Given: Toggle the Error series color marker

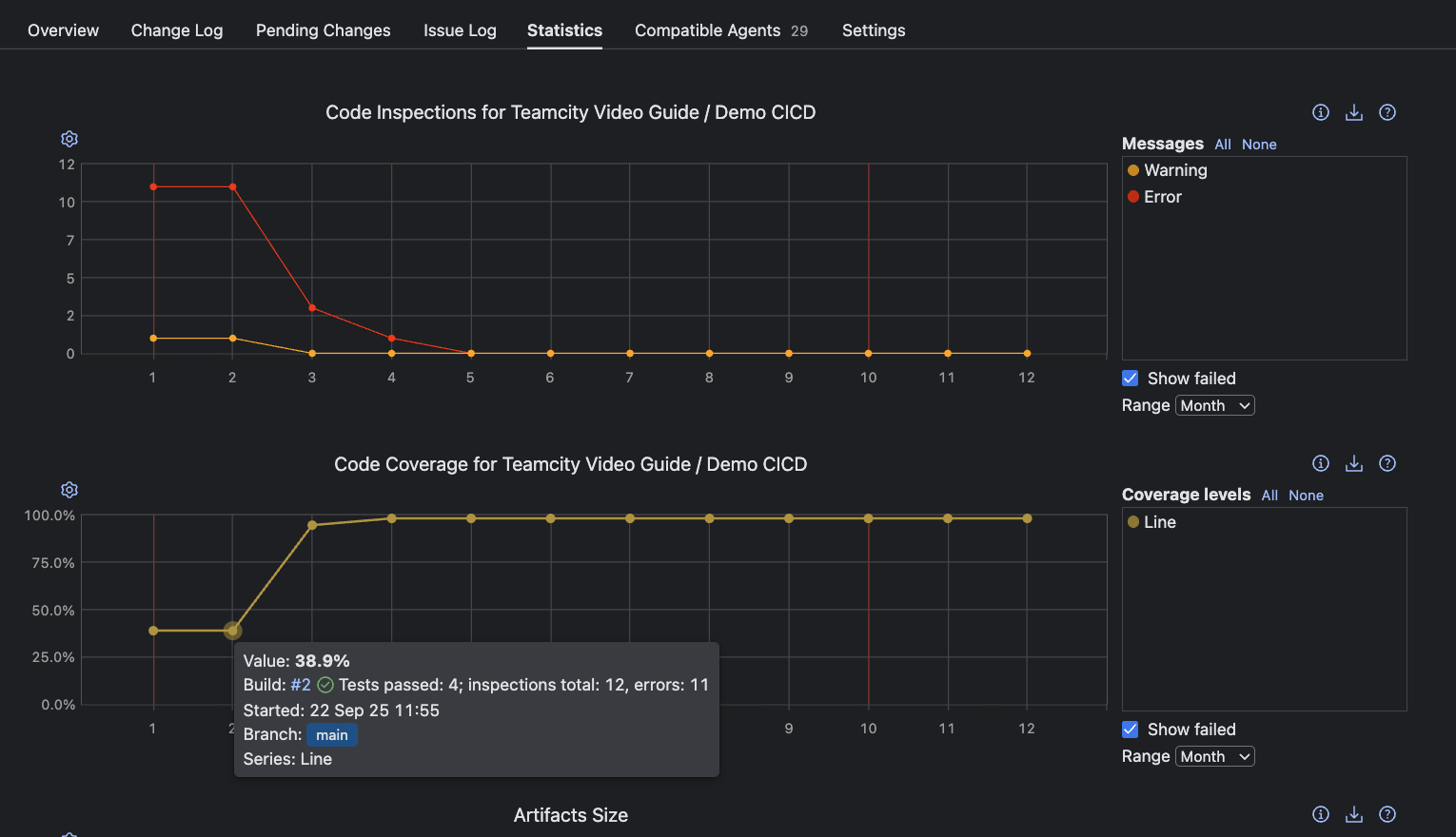Looking at the screenshot, I should click(1133, 197).
